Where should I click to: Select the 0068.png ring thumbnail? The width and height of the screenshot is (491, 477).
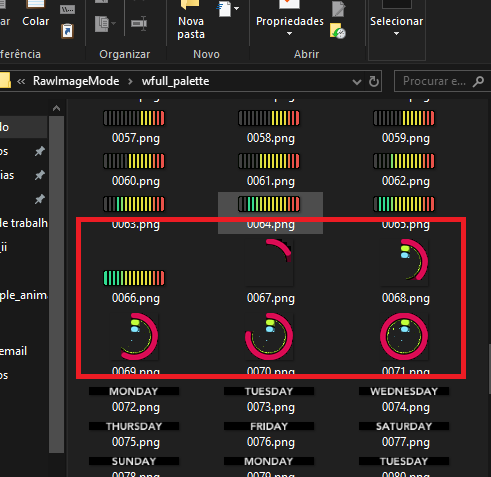(404, 262)
